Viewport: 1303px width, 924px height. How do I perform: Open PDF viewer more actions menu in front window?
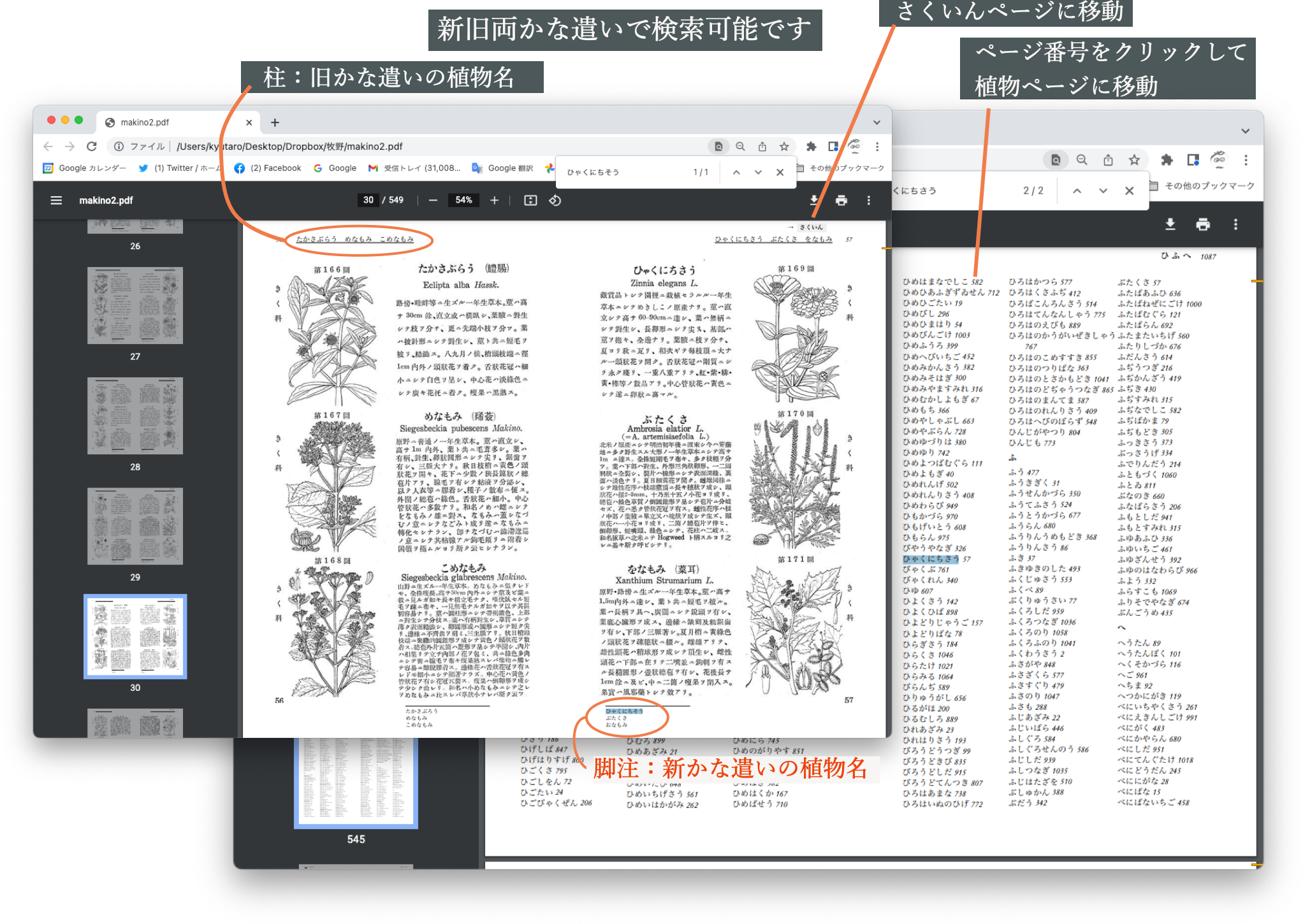click(868, 200)
